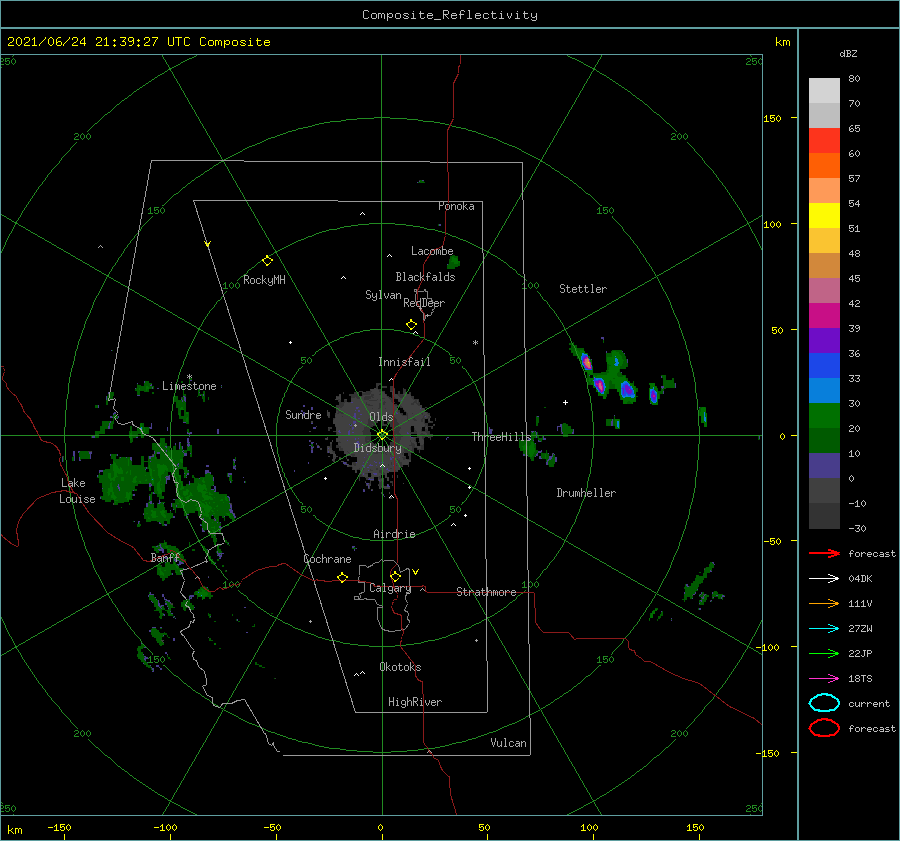Click the white 04DK arrow in legend
Viewport: 900px width, 841px height.
pyautogui.click(x=824, y=578)
